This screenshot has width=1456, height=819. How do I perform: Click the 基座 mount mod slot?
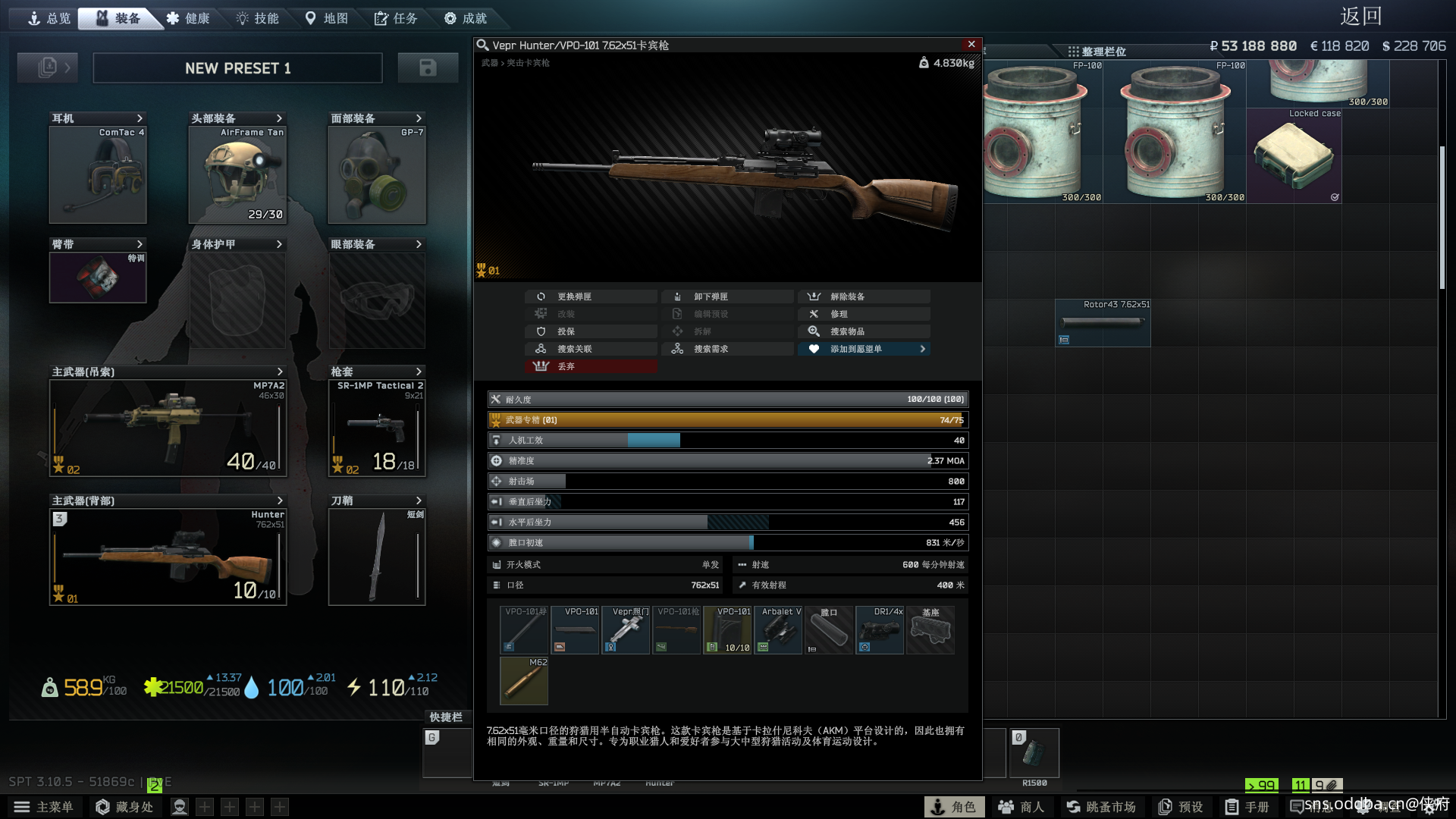pos(930,629)
